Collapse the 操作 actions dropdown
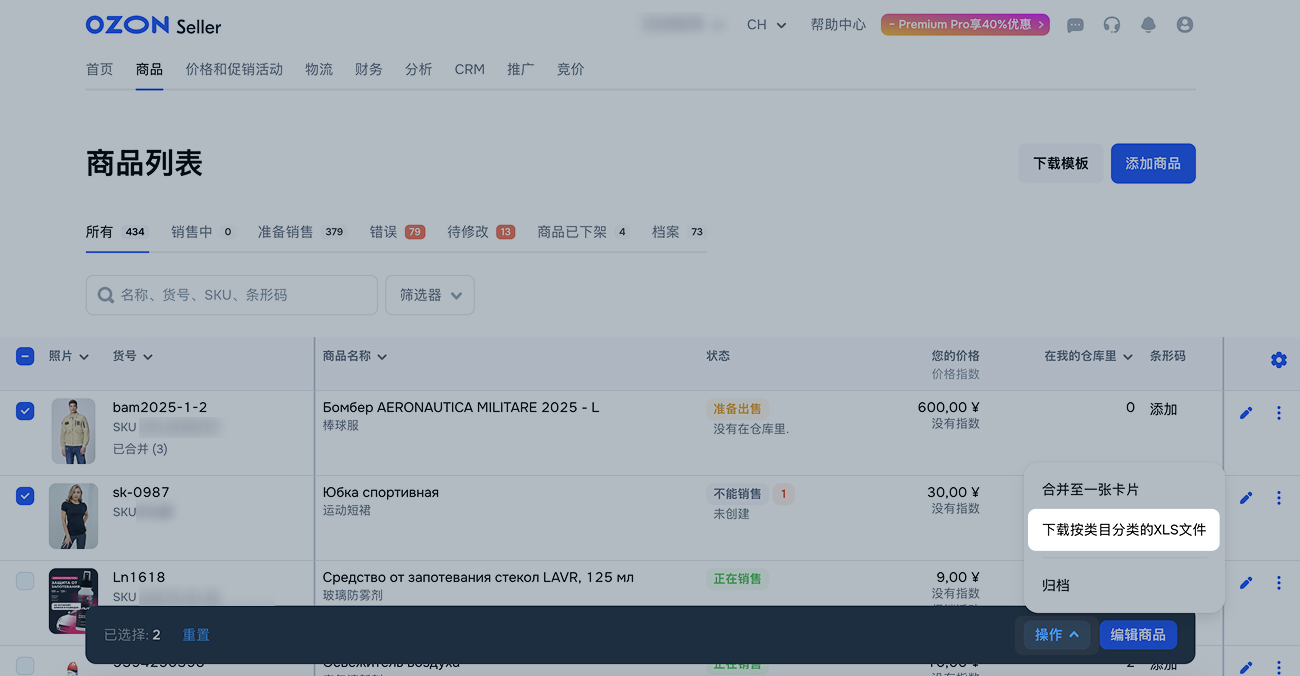Viewport: 1300px width, 676px height. [x=1056, y=635]
